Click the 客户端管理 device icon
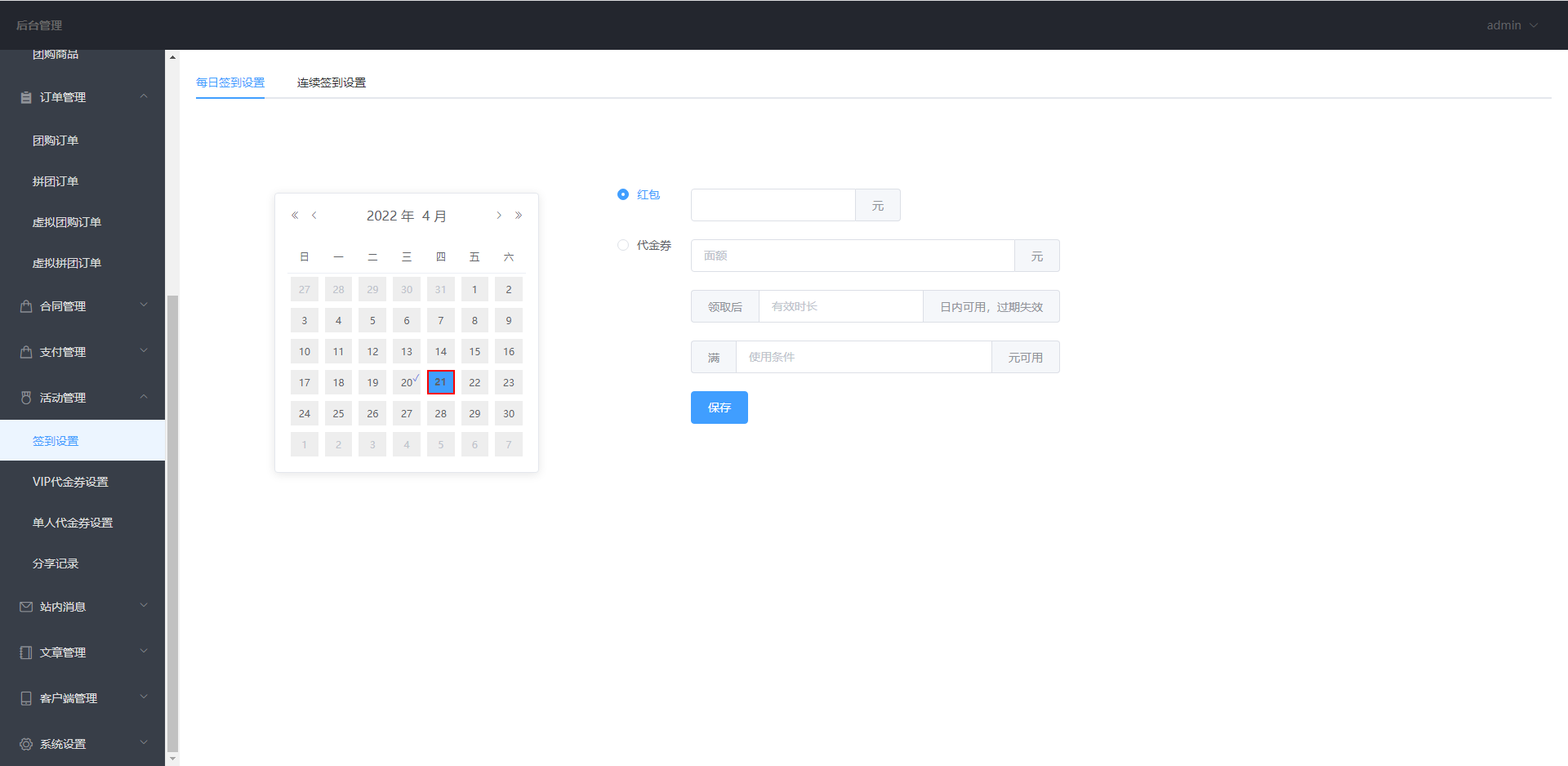Image resolution: width=1568 pixels, height=766 pixels. (26, 698)
